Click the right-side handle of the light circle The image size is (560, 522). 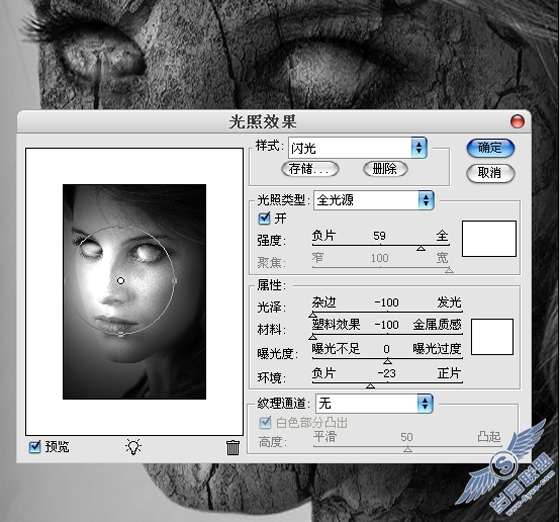click(x=174, y=281)
